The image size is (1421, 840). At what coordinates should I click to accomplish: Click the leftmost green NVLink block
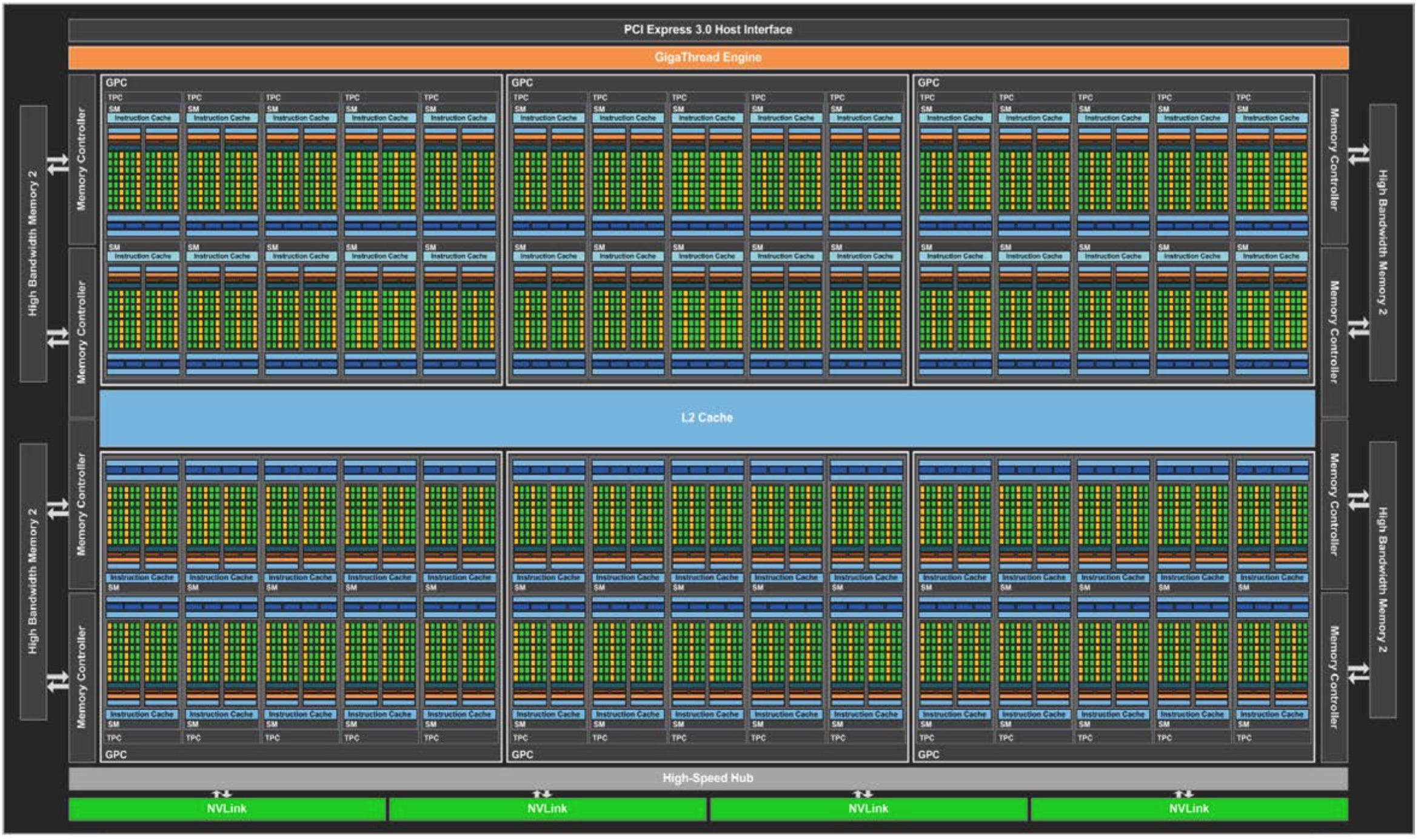227,809
